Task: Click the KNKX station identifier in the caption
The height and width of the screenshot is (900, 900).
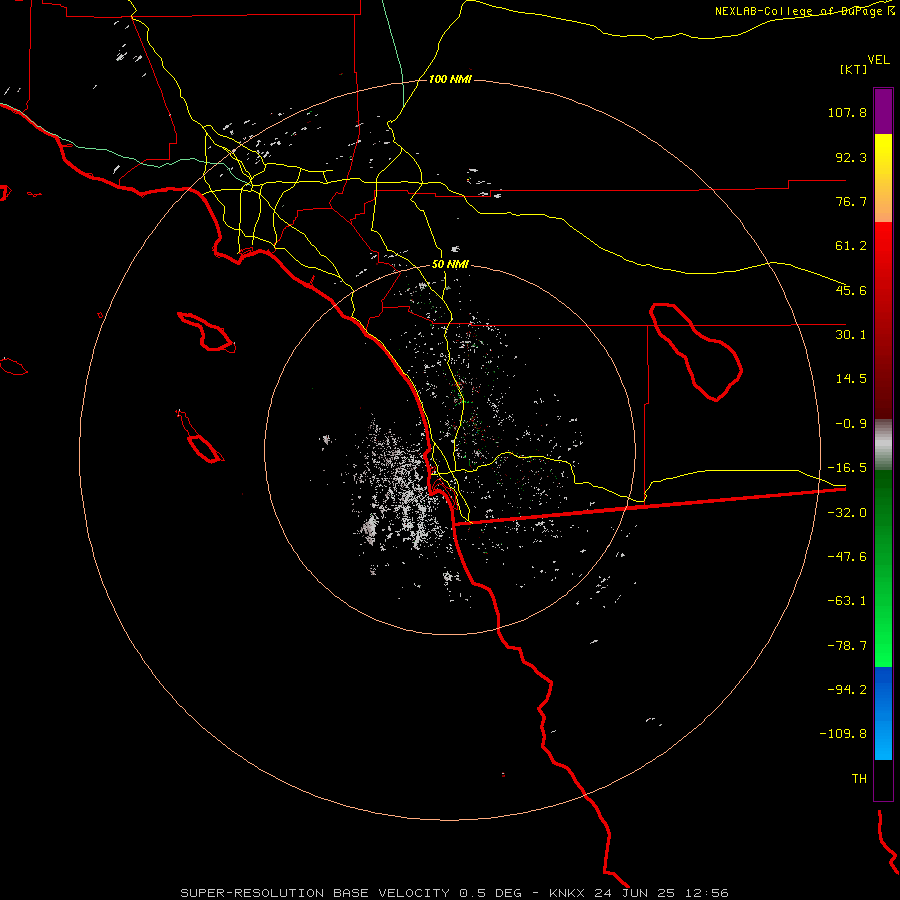Action: pyautogui.click(x=569, y=893)
